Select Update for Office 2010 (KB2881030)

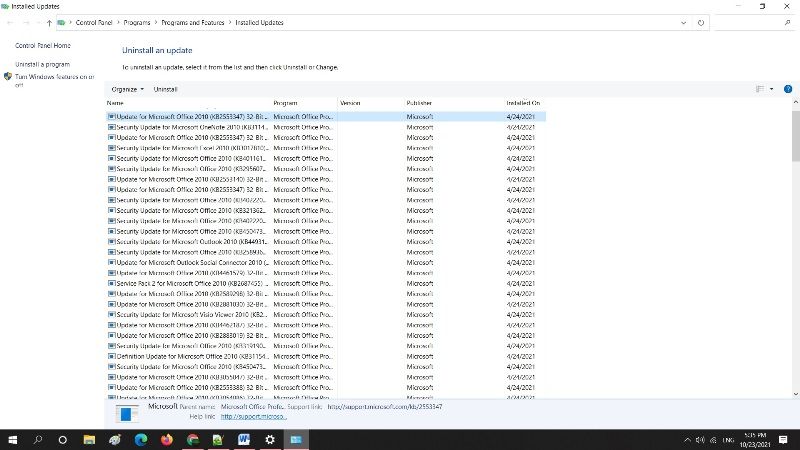pyautogui.click(x=326, y=305)
